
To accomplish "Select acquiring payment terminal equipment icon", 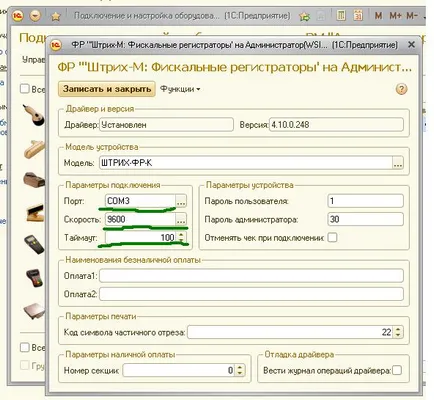I will pos(35,278).
